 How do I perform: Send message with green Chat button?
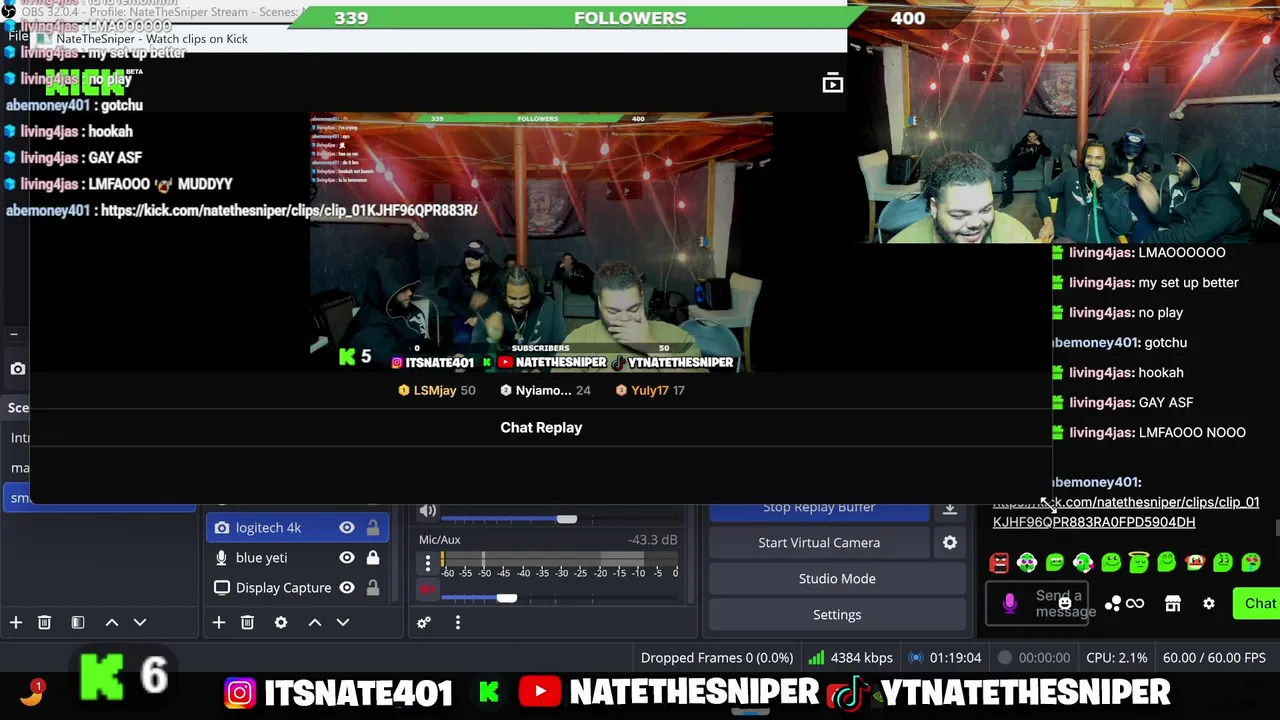tap(1259, 603)
